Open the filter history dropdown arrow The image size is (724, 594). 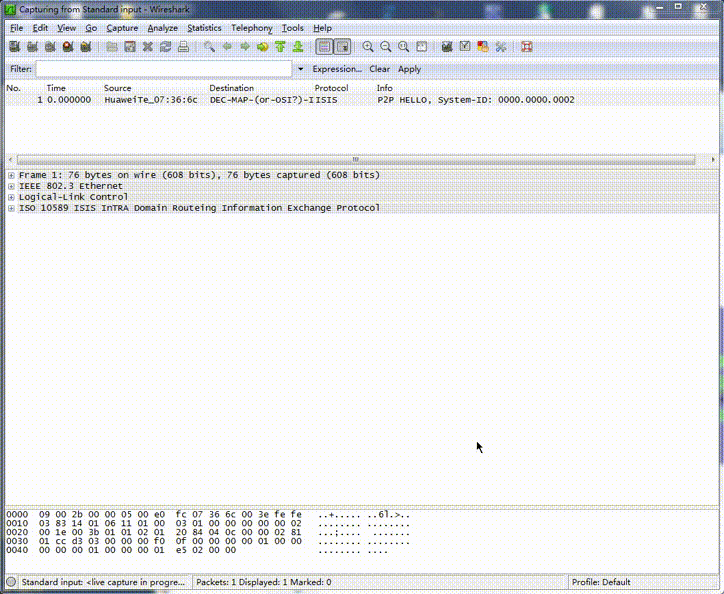click(x=301, y=69)
